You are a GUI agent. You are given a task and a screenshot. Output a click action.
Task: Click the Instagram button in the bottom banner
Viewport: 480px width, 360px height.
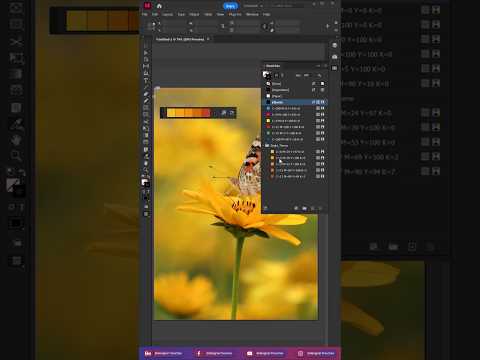point(317,353)
